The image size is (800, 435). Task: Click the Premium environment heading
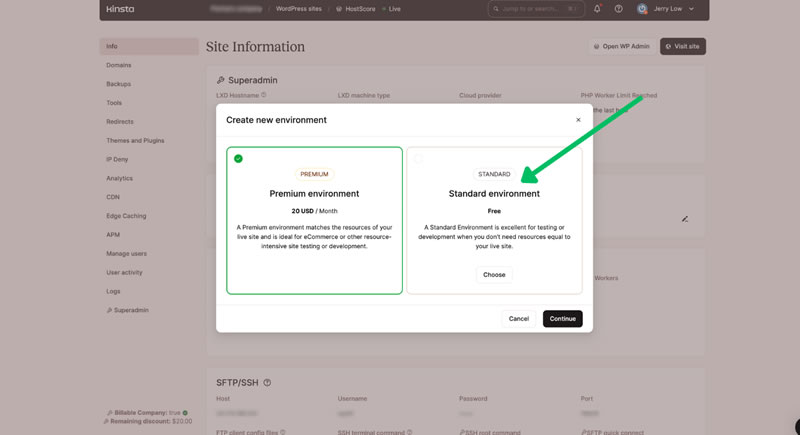[314, 194]
